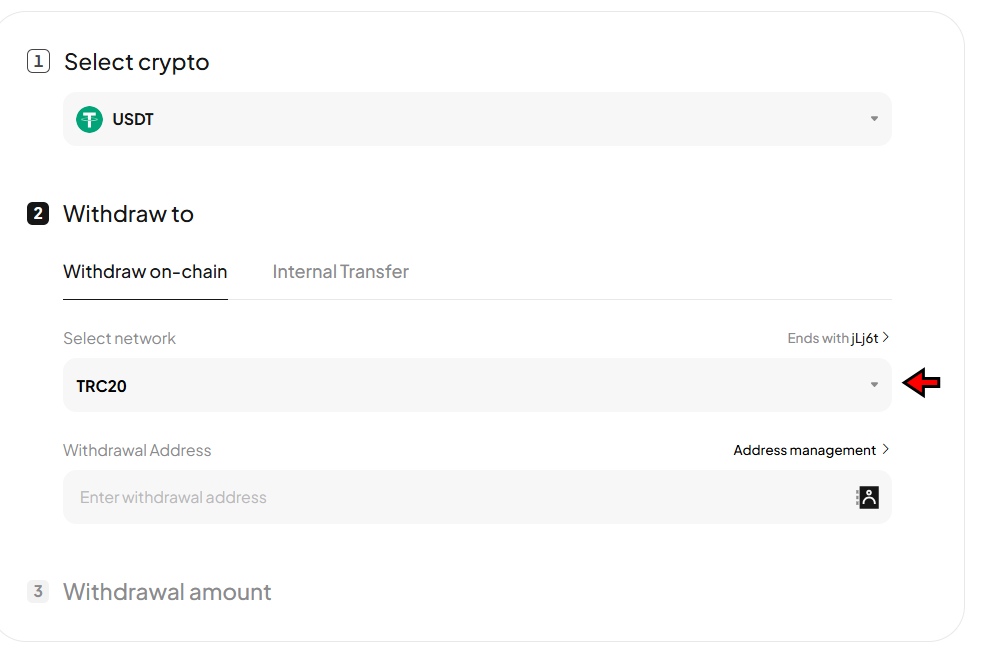Image resolution: width=991 pixels, height=651 pixels.
Task: Click the step 3 badge beside Withdrawal amount
Action: [x=37, y=591]
